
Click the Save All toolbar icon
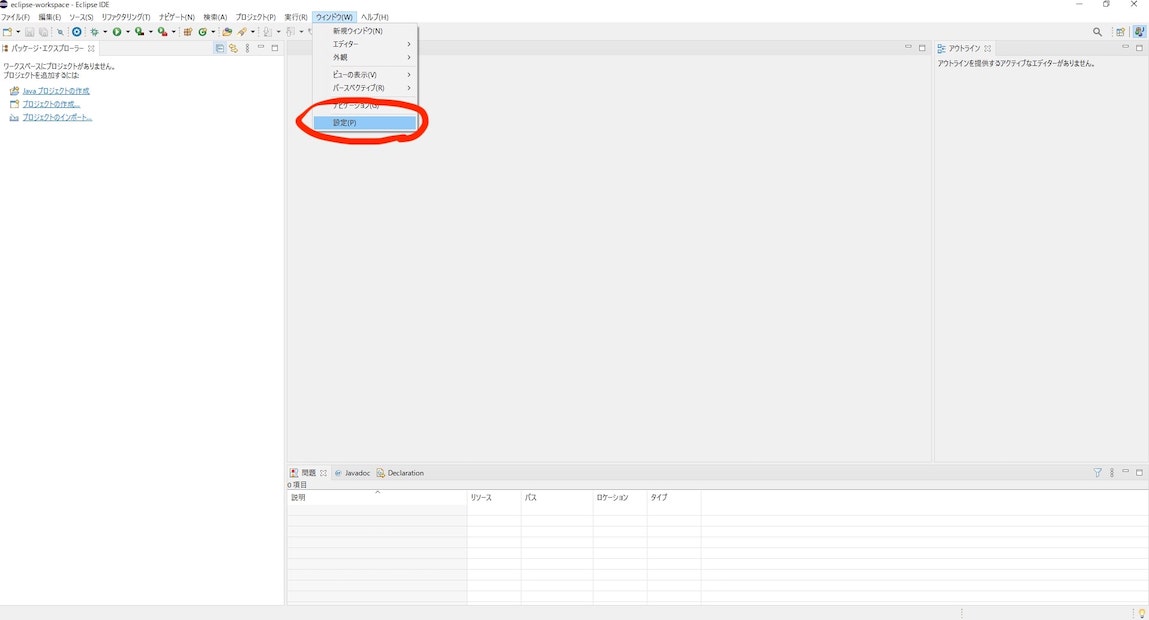[x=43, y=32]
